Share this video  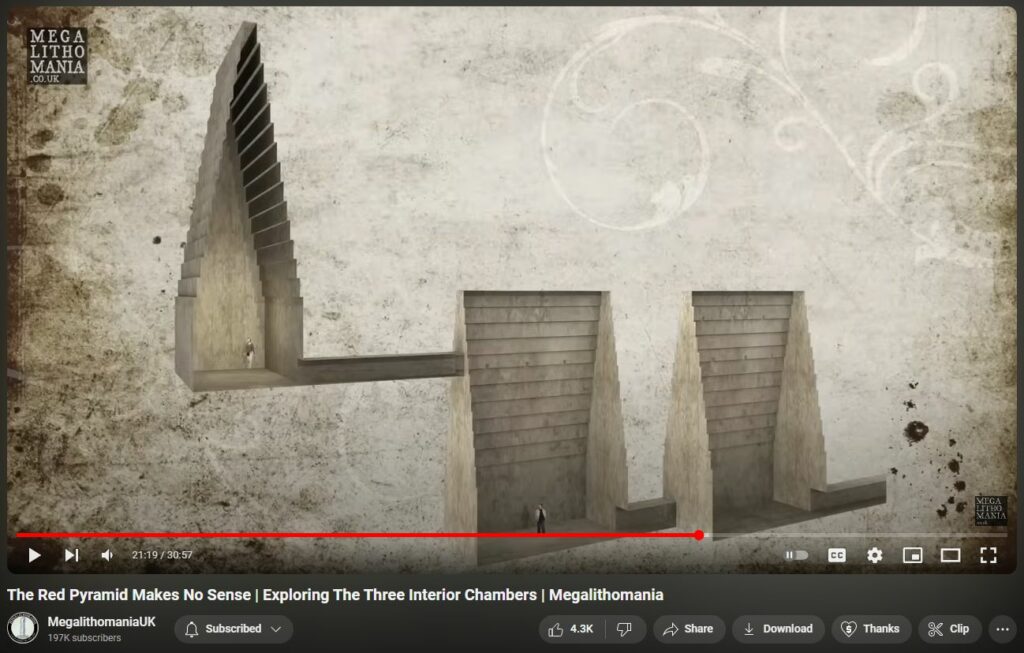click(x=687, y=629)
